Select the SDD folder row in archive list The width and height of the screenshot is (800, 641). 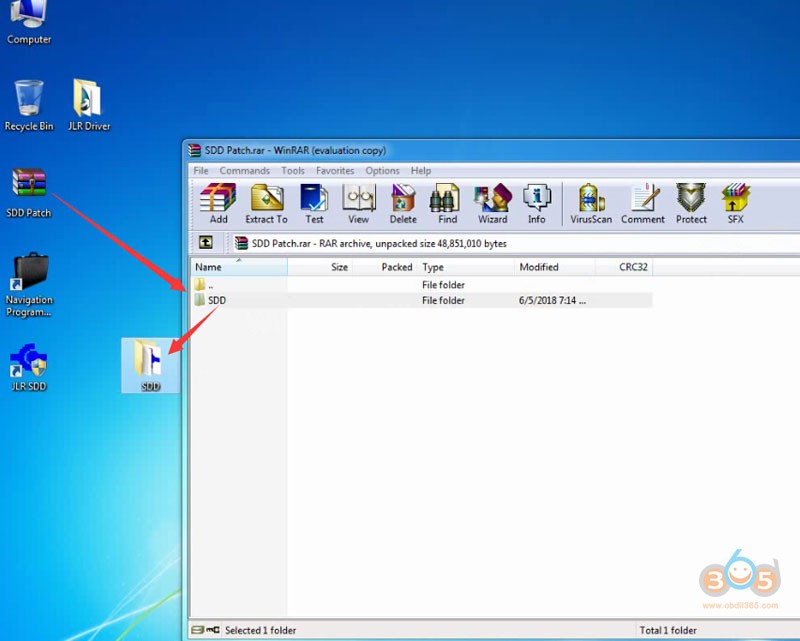(x=422, y=300)
